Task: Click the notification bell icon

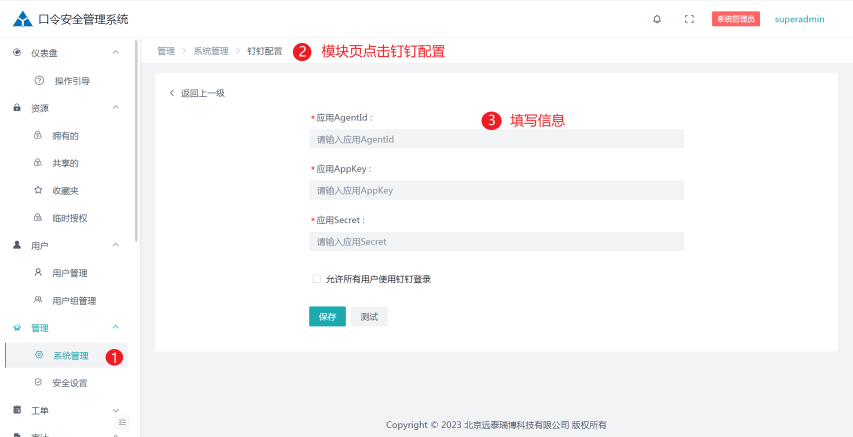Action: coord(657,19)
